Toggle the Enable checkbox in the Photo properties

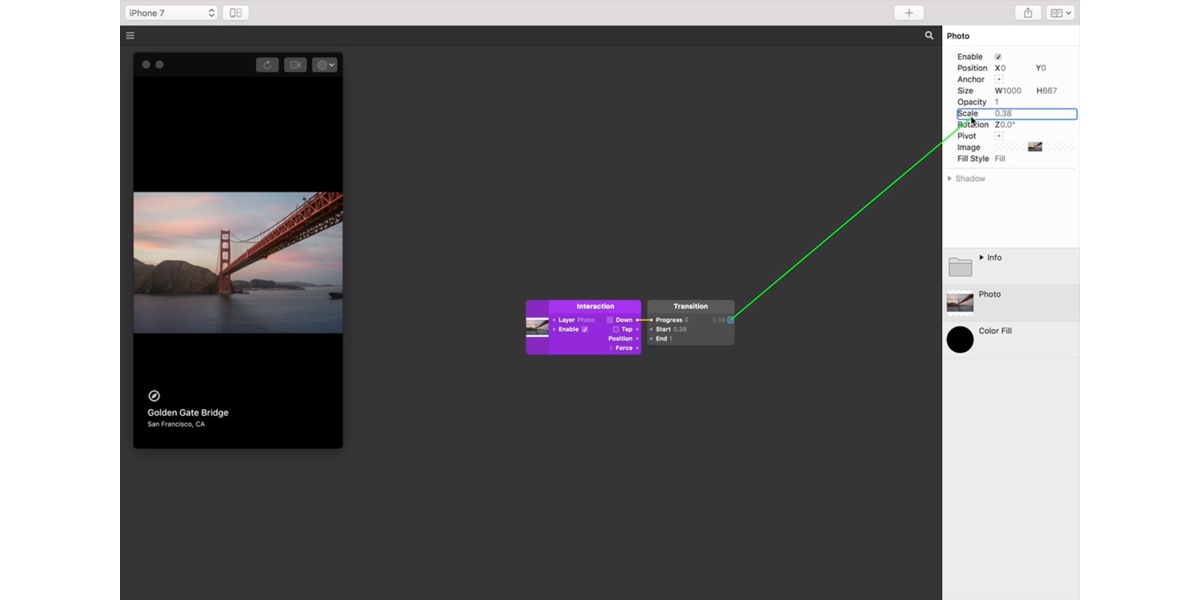pyautogui.click(x=998, y=56)
